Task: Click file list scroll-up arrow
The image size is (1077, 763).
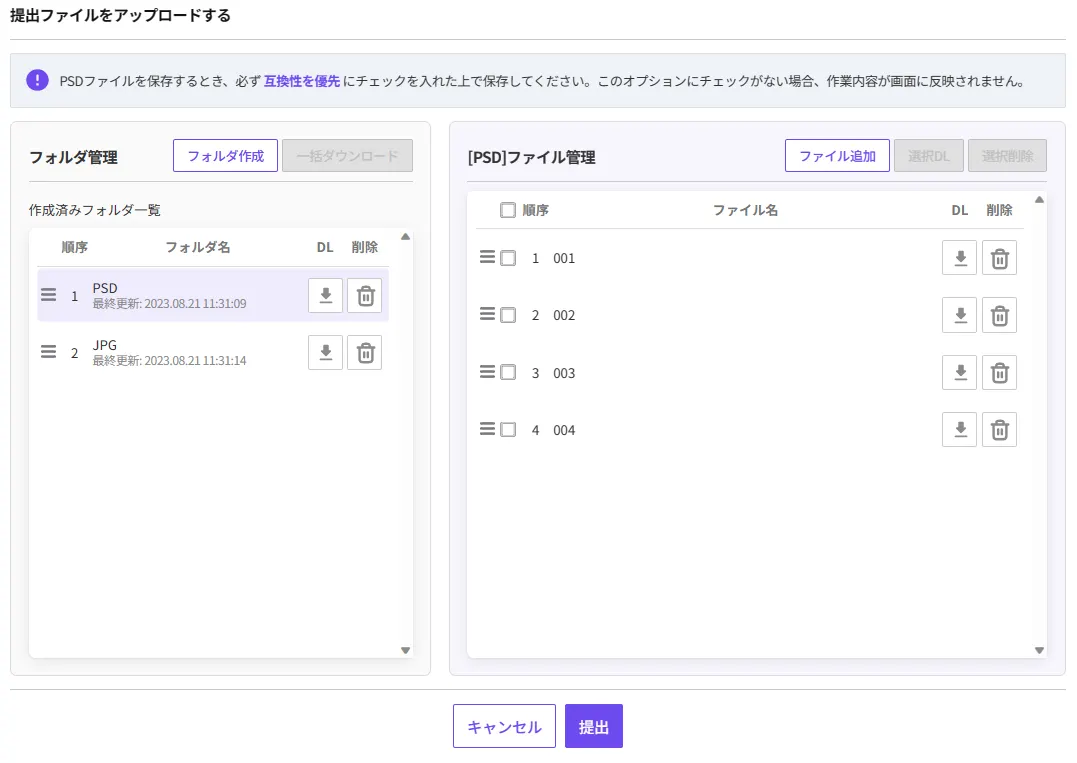Action: 1039,200
